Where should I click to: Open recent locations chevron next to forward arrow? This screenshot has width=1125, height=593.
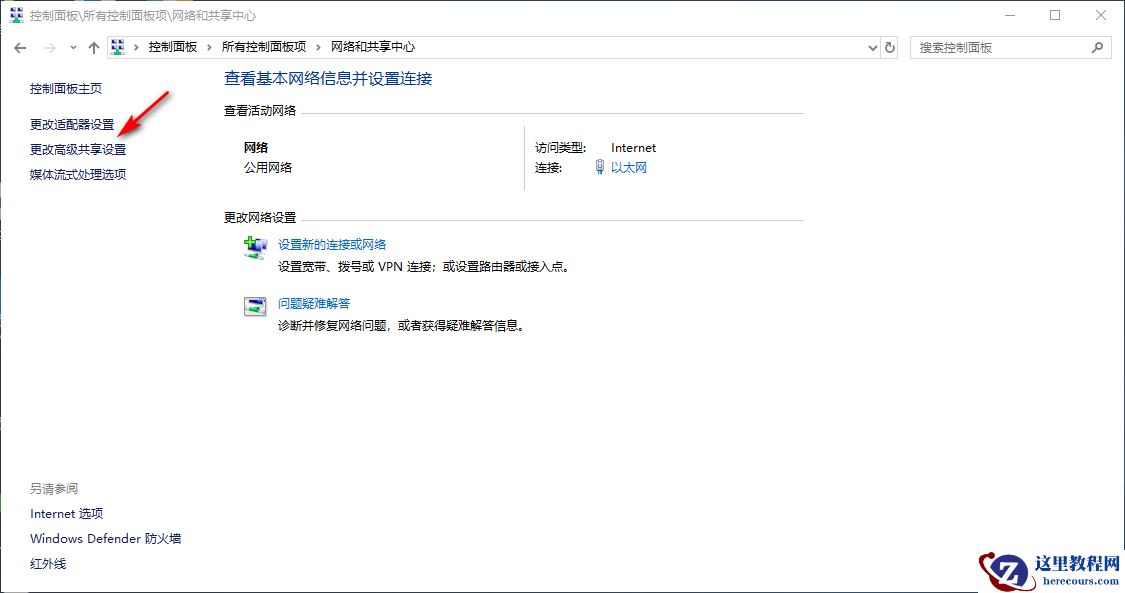click(x=71, y=47)
